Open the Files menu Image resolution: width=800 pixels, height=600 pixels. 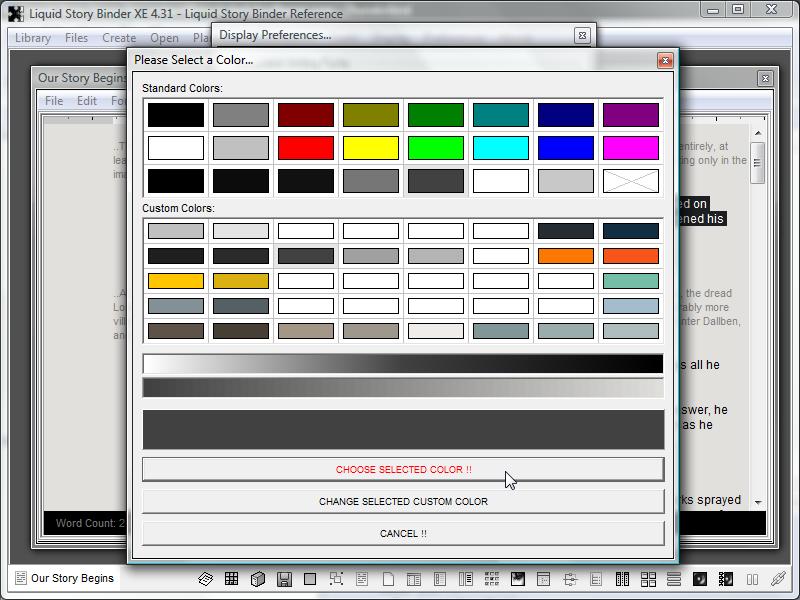(76, 38)
